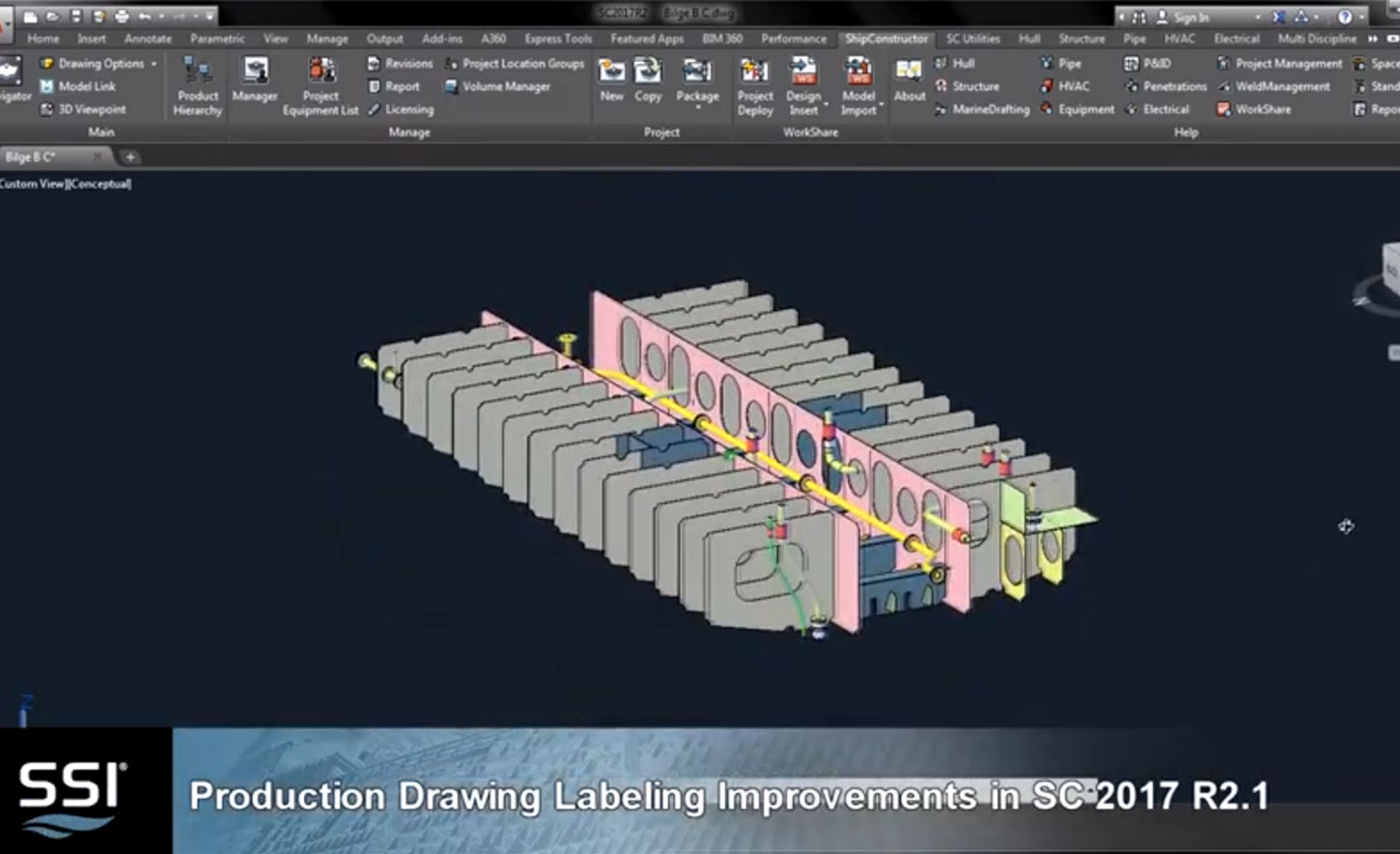Open the Product Hierarchy tool
The height and width of the screenshot is (854, 1400).
click(x=196, y=87)
